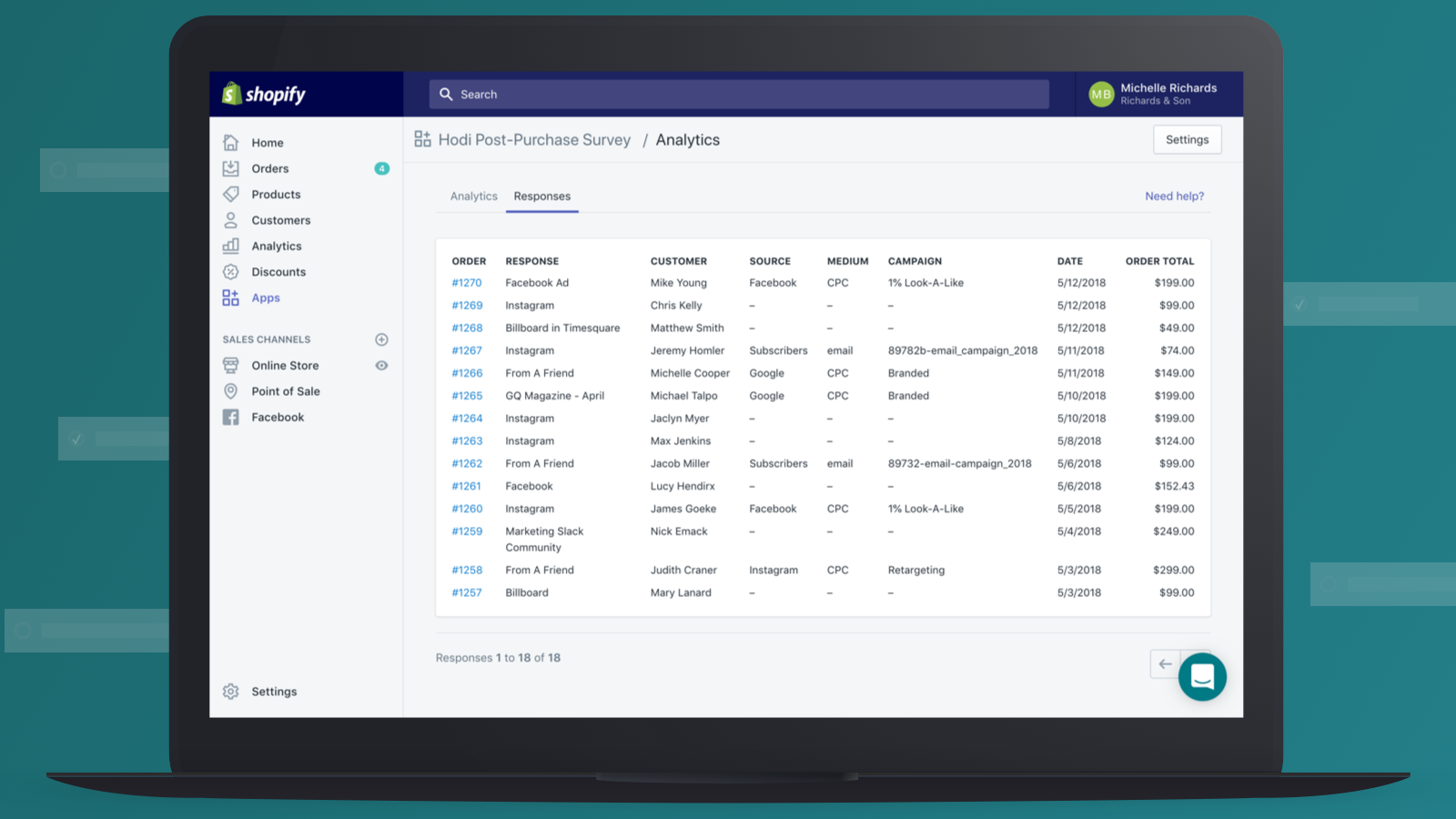Image resolution: width=1456 pixels, height=819 pixels.
Task: Click the top-right Settings button
Action: [1188, 139]
